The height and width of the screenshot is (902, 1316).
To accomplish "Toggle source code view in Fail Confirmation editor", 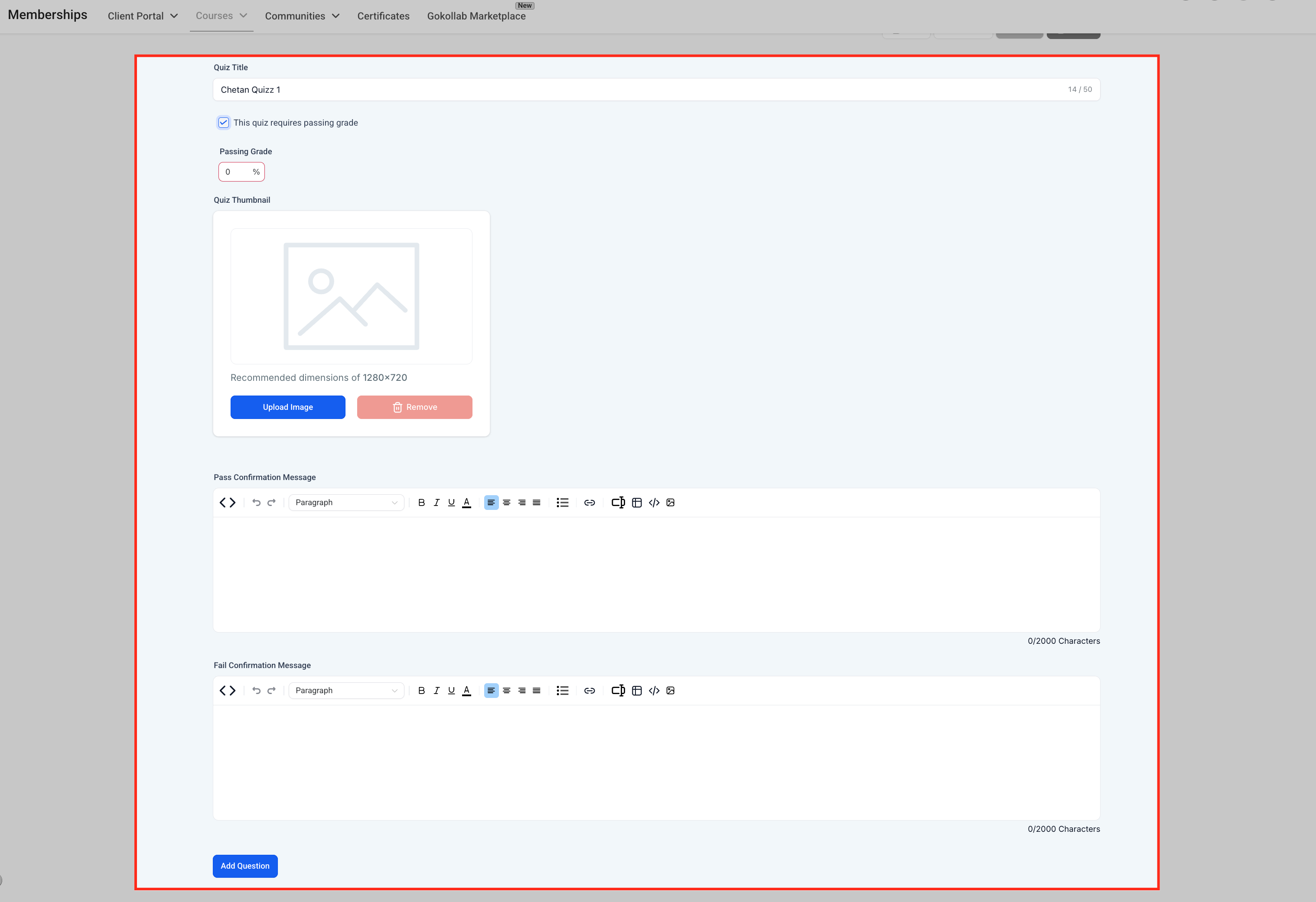I will (228, 691).
